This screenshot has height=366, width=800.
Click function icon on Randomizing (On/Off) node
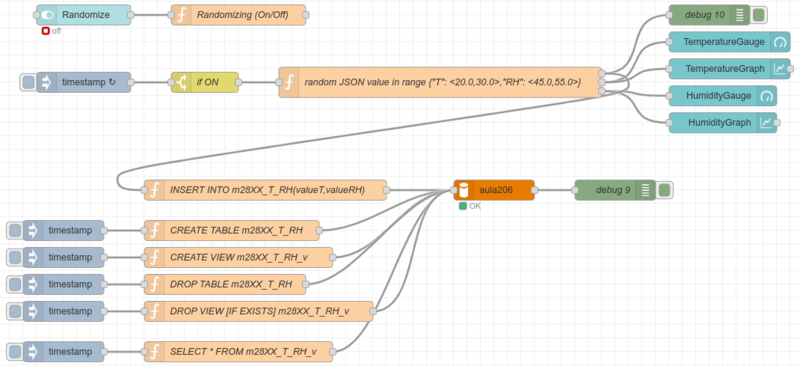point(181,15)
